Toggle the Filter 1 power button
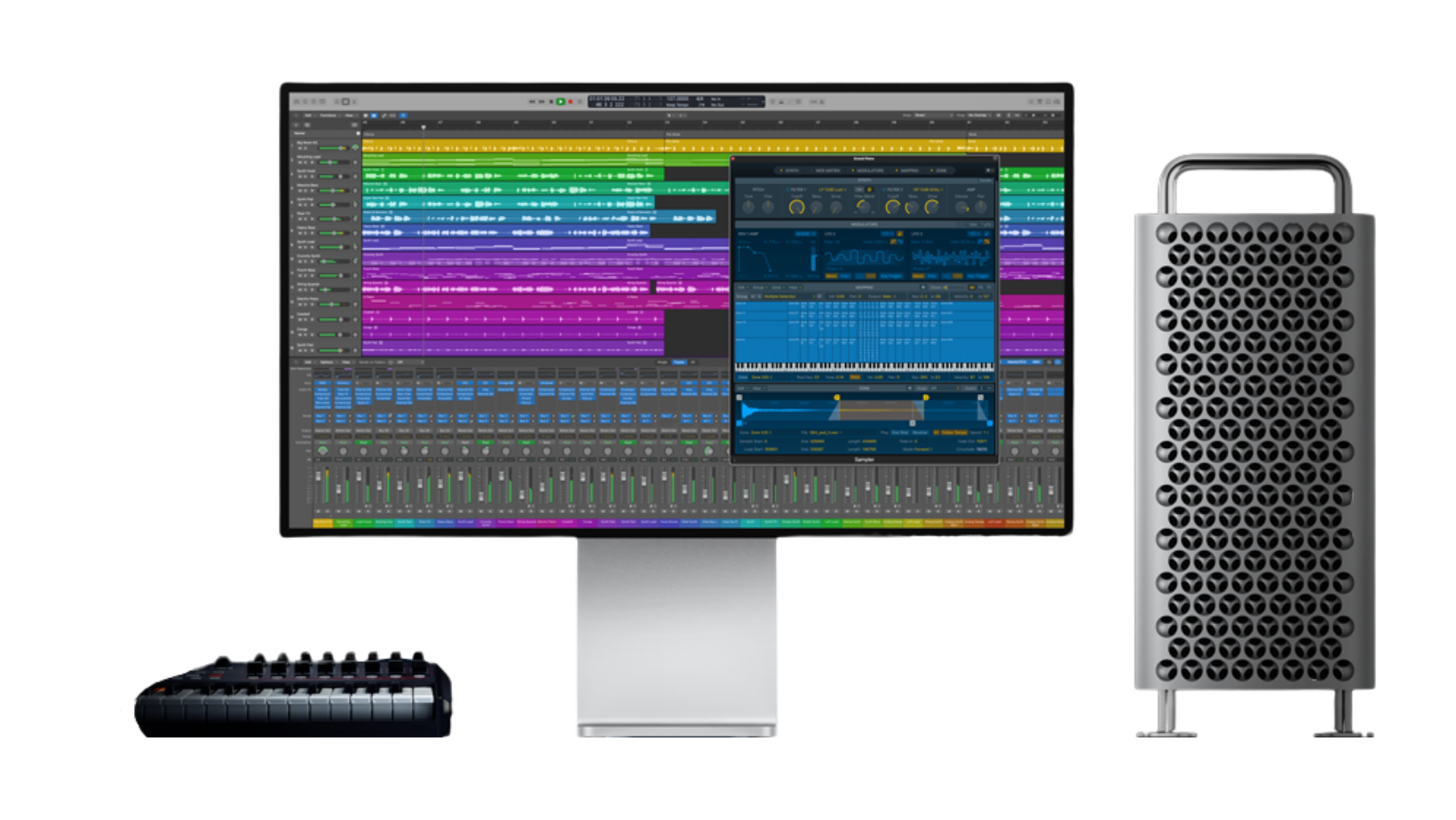The image size is (1456, 820). click(787, 189)
